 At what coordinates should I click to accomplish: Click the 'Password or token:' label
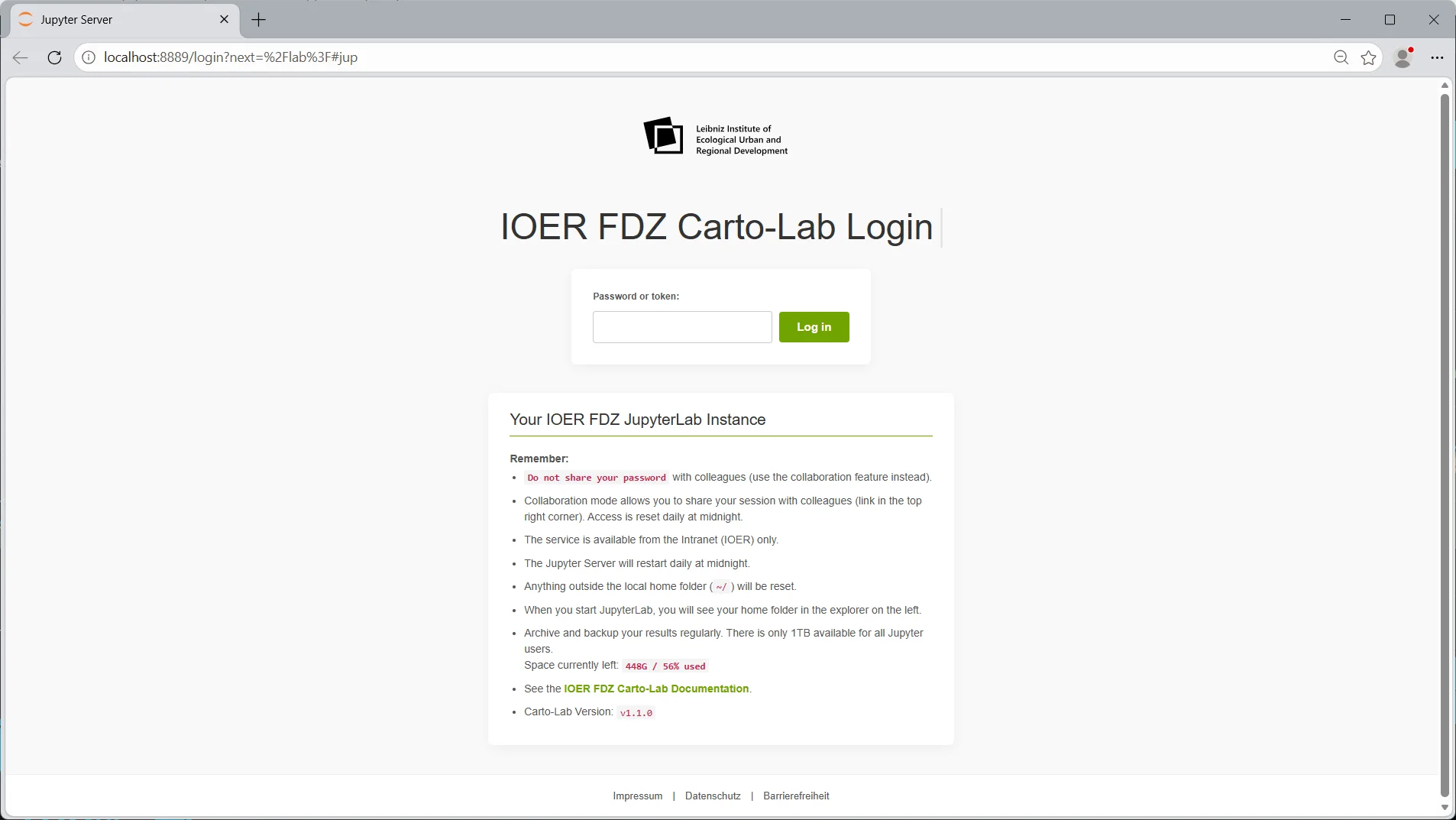(636, 297)
